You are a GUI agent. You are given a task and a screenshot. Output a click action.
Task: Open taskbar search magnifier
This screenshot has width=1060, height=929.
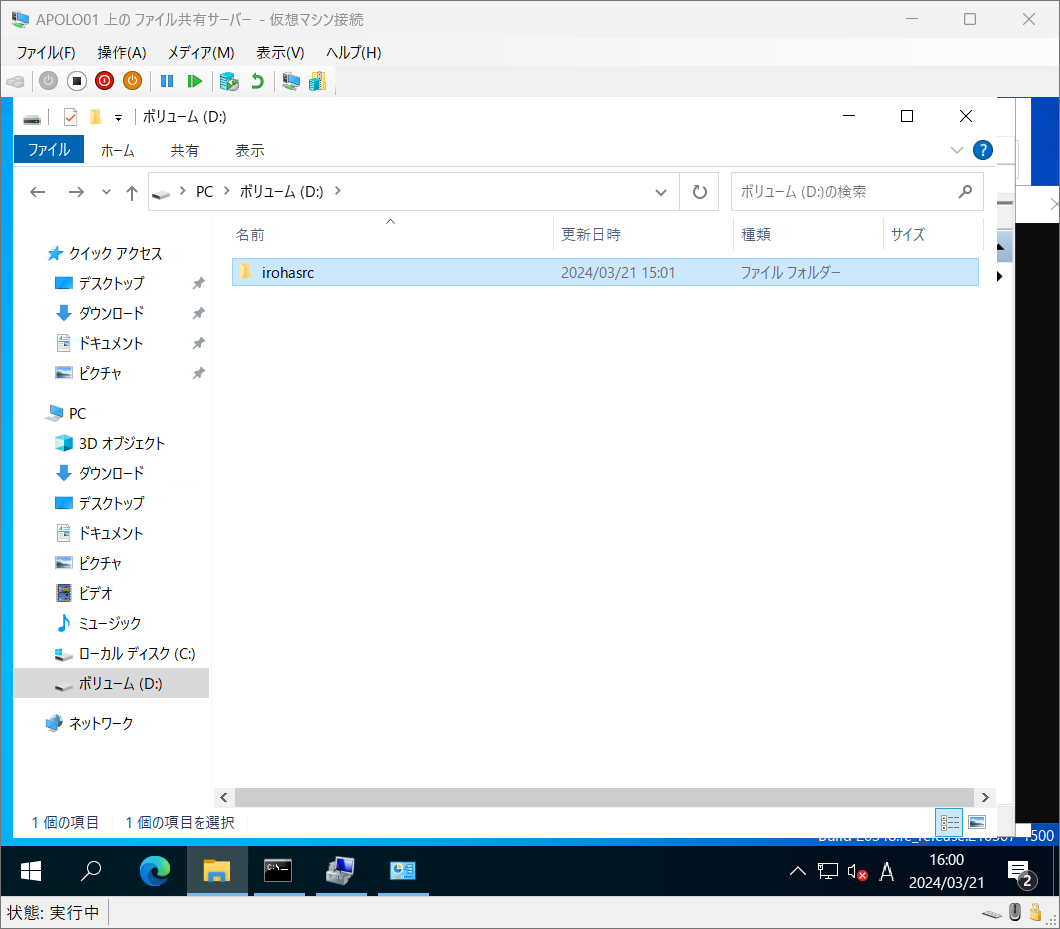(x=91, y=871)
